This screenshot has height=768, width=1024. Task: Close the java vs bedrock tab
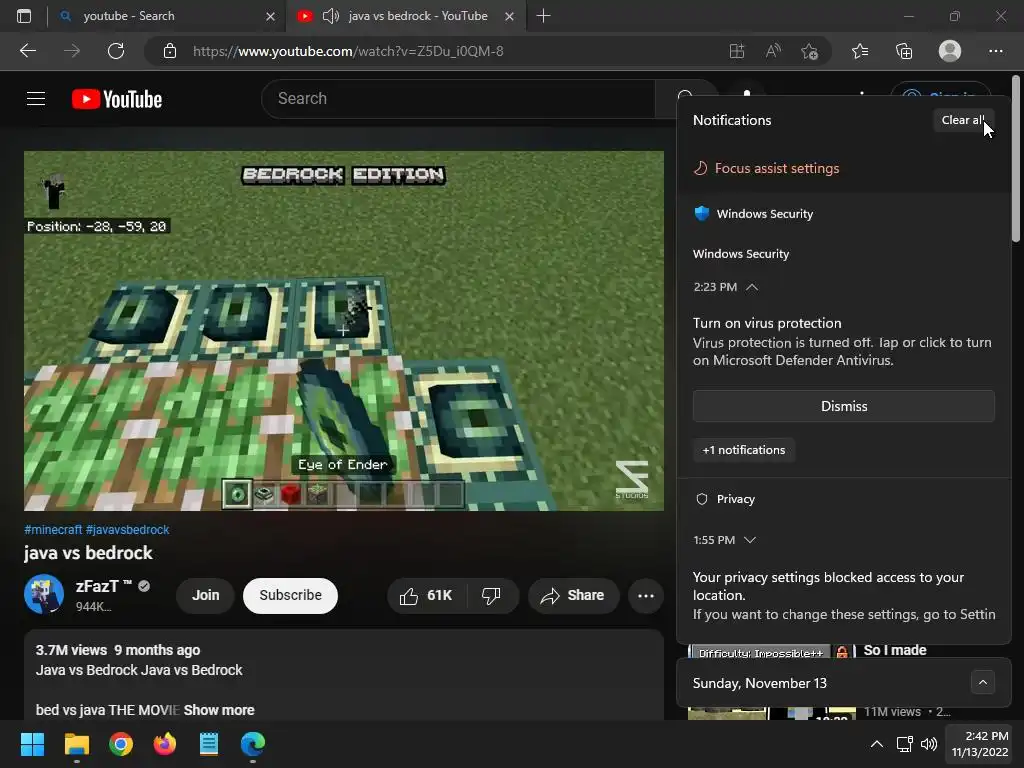click(509, 16)
